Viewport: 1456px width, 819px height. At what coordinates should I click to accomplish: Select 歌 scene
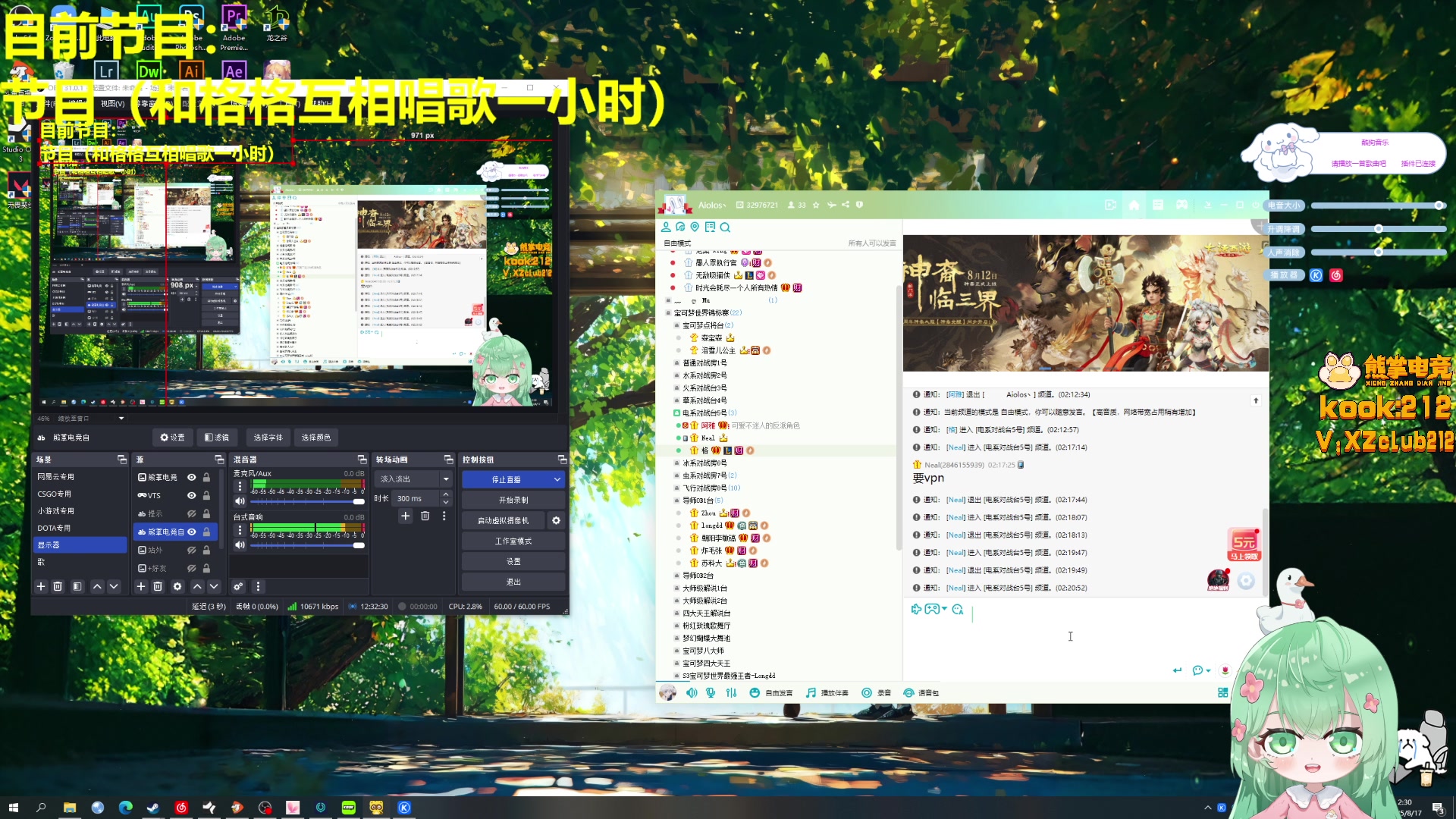point(80,562)
